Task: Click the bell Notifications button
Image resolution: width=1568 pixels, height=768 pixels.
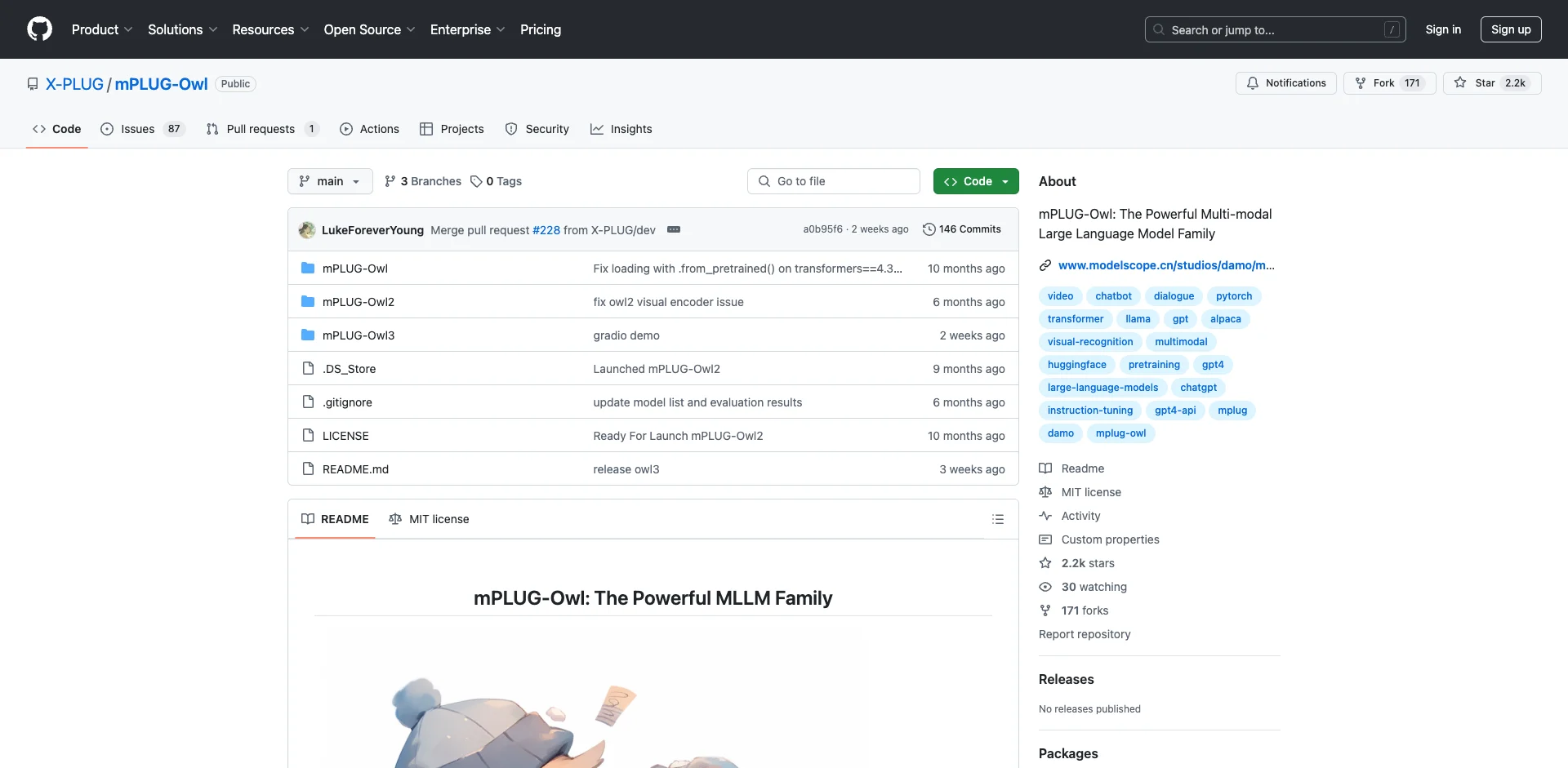Action: (x=1285, y=83)
